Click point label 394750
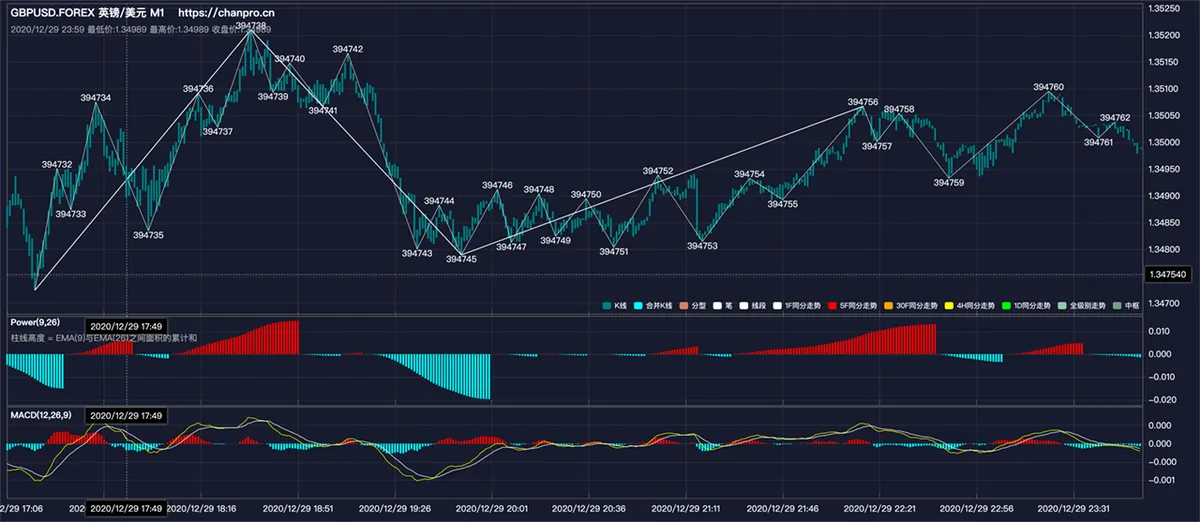 pyautogui.click(x=586, y=194)
